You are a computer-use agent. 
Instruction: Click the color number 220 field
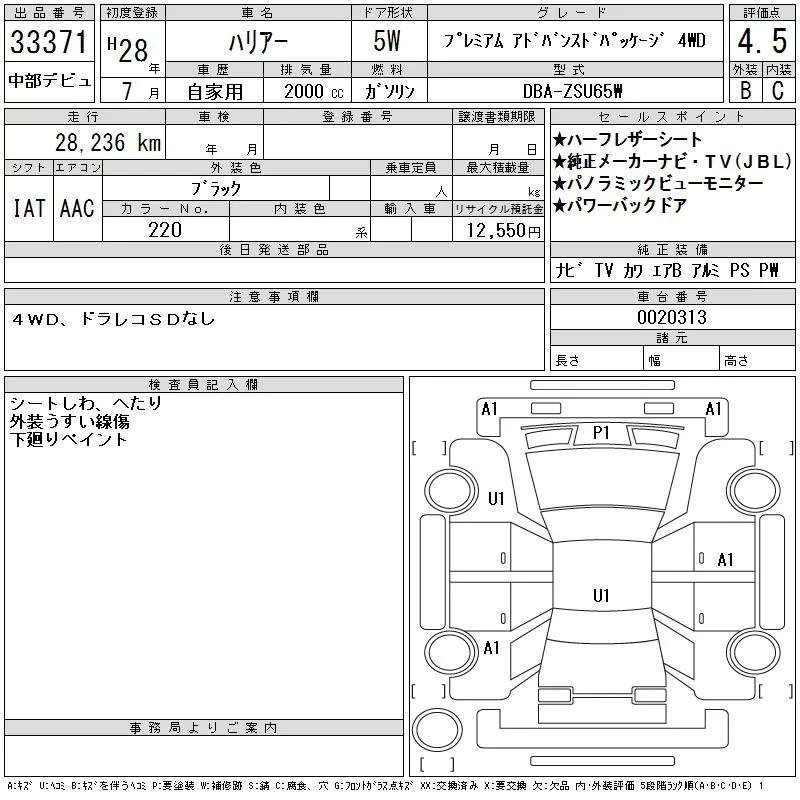(x=165, y=230)
